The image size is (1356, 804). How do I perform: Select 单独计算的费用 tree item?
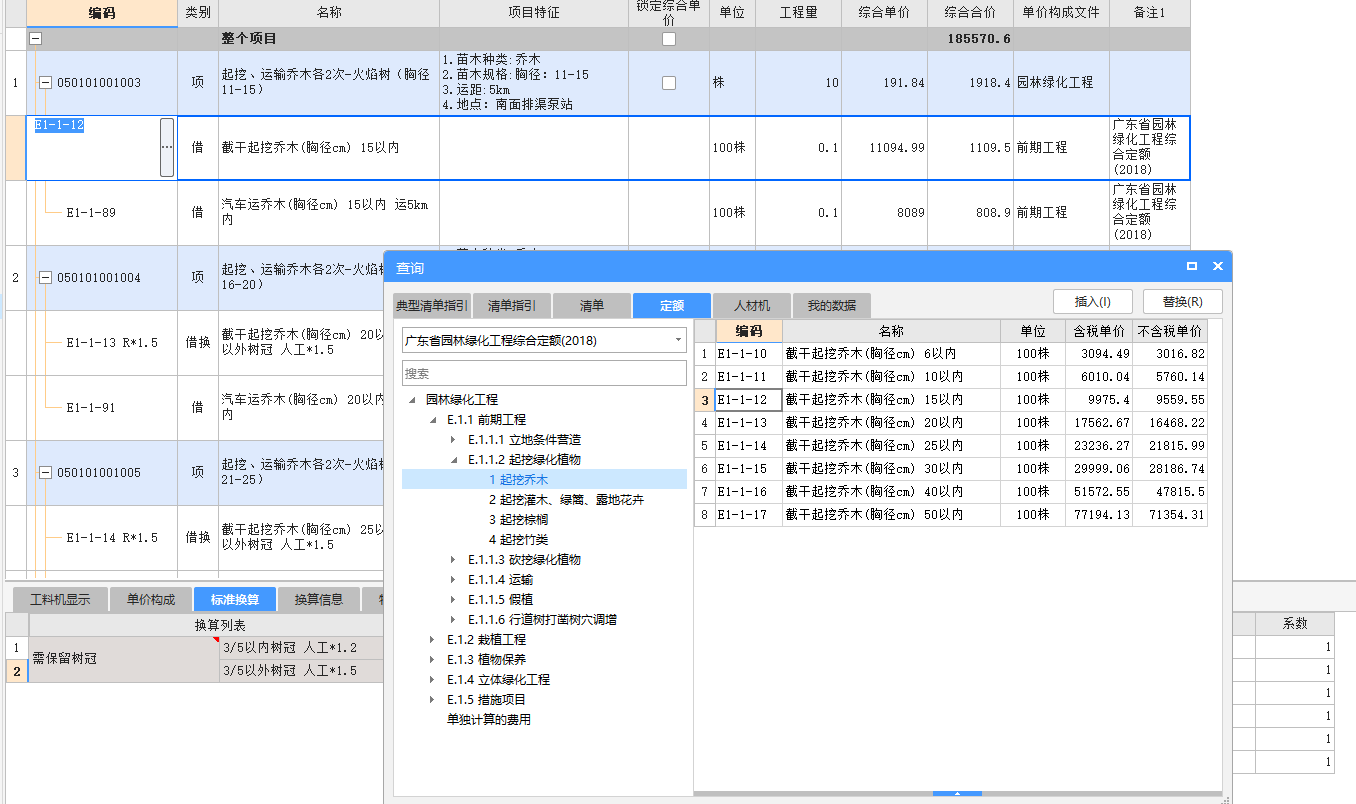coord(488,720)
